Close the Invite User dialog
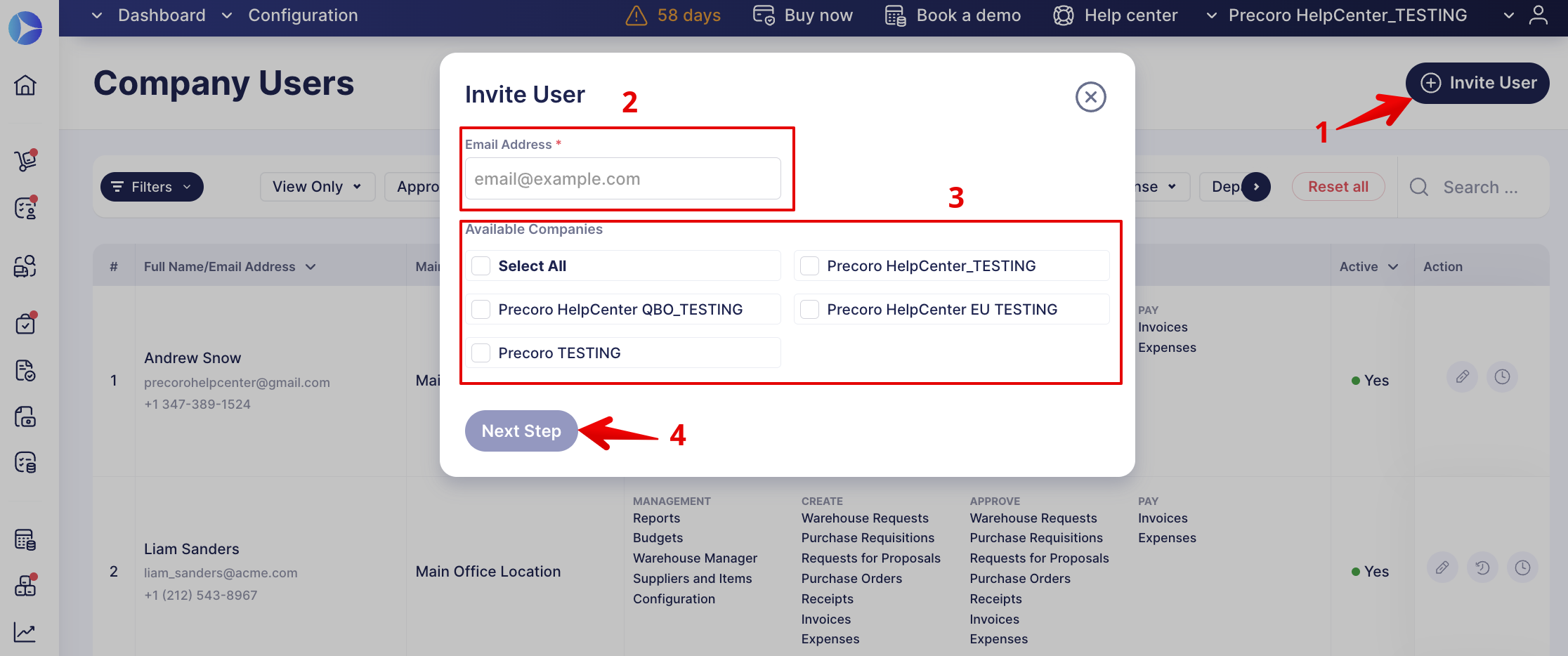 tap(1090, 97)
